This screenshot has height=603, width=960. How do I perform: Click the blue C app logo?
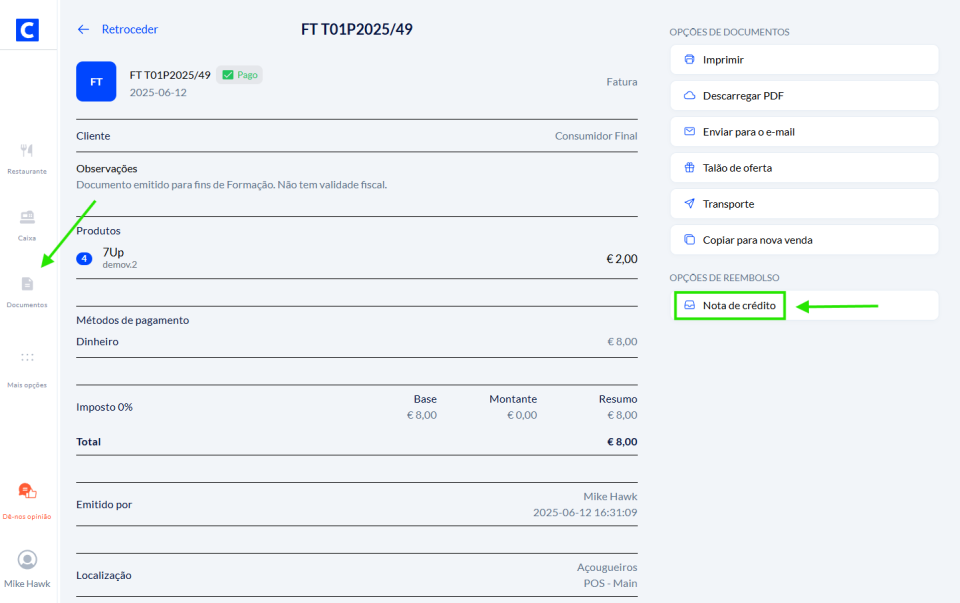coord(28,29)
